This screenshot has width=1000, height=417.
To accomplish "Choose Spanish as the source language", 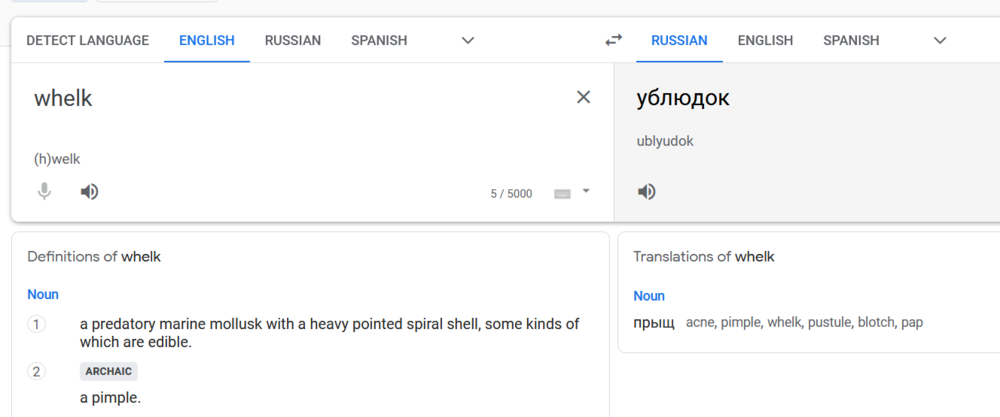I will (x=379, y=41).
